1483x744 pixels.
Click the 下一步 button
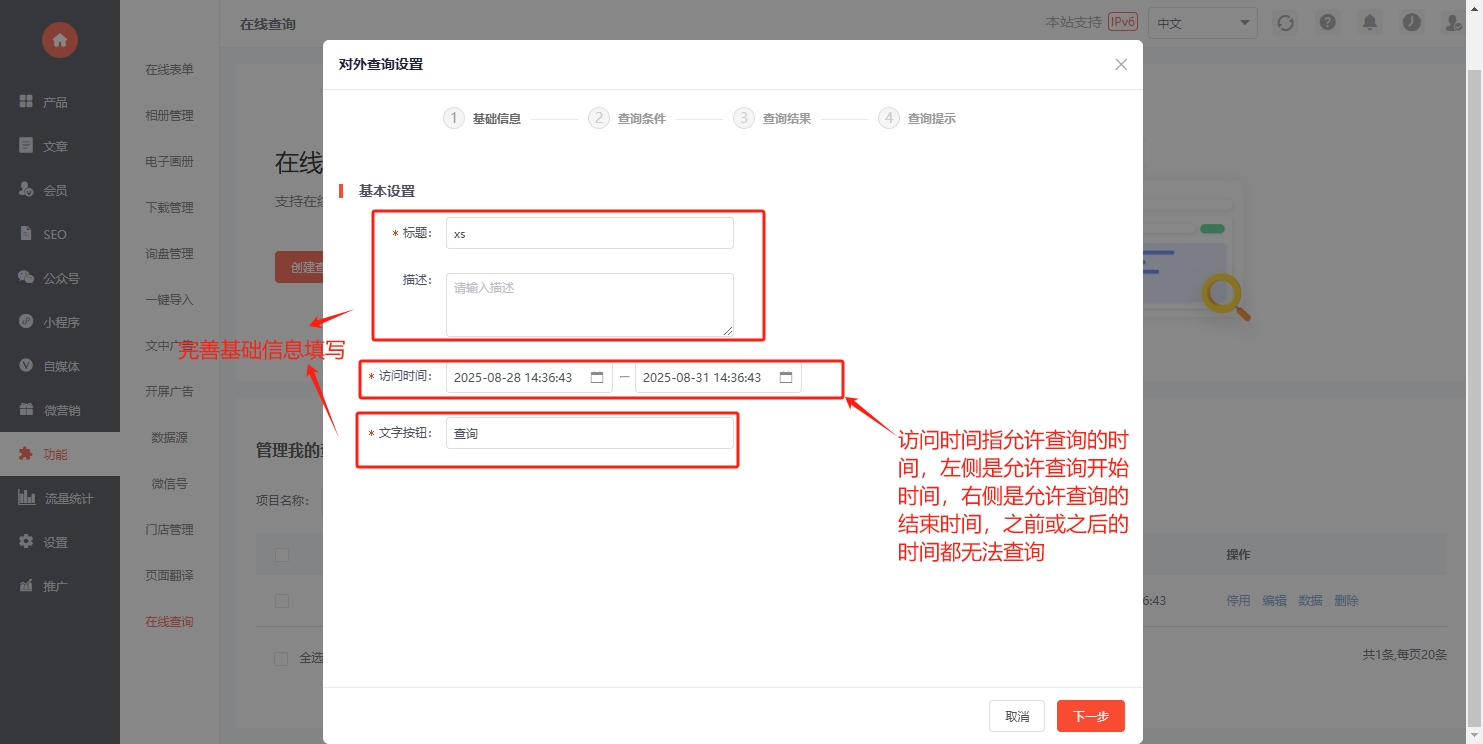click(1090, 716)
